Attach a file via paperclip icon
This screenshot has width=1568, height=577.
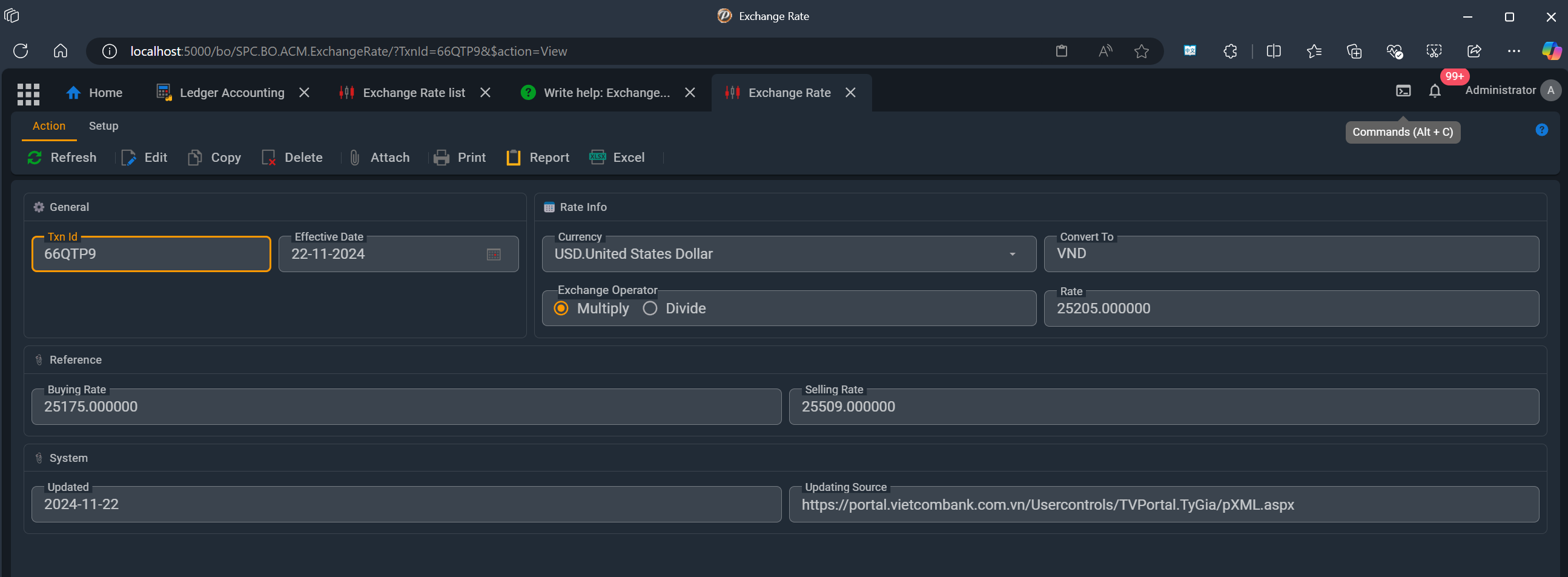click(x=379, y=158)
